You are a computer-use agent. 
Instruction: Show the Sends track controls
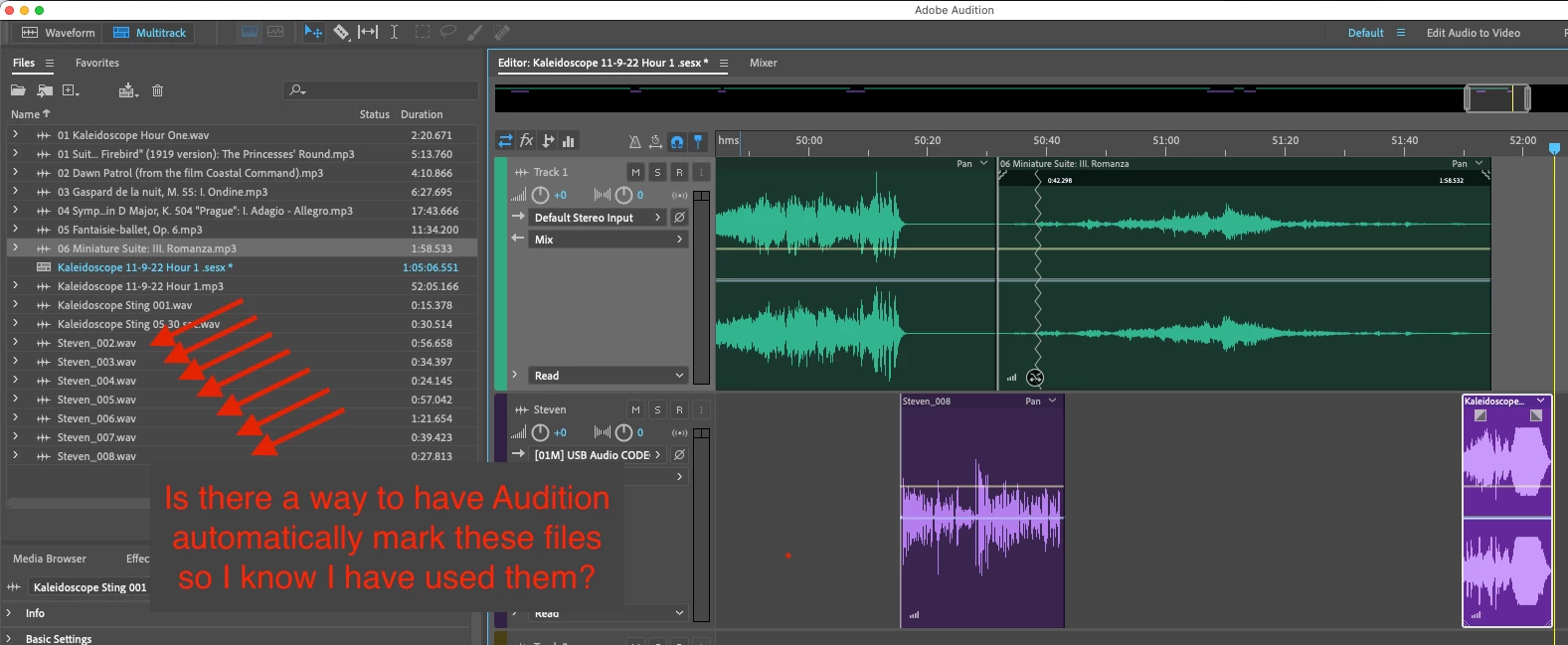(548, 141)
